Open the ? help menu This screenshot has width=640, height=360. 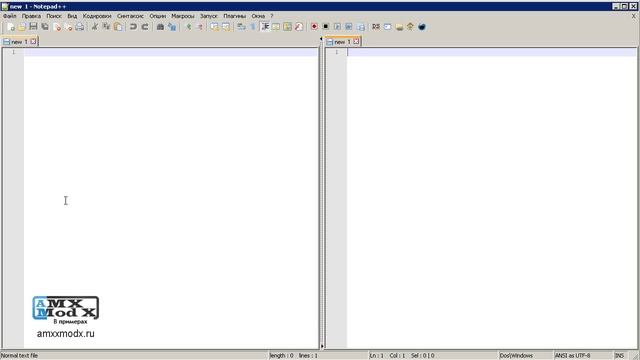tap(272, 16)
